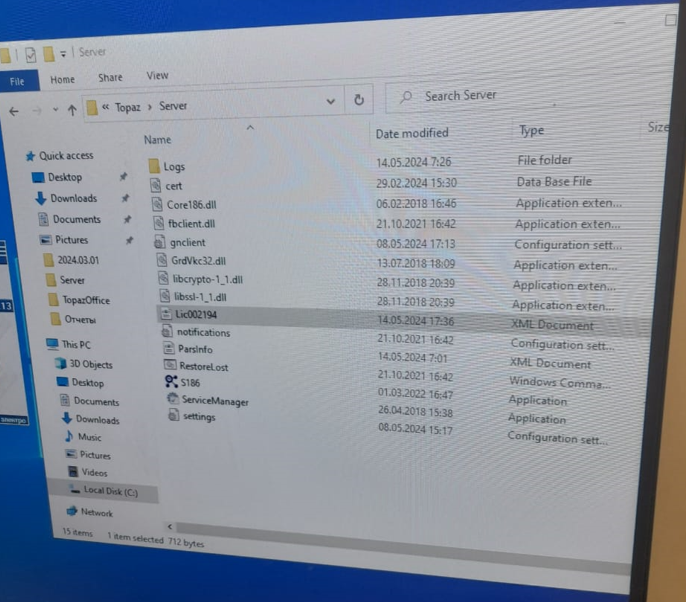Open Customize Quick Access Toolbar dropdown
This screenshot has width=686, height=602.
(x=63, y=54)
